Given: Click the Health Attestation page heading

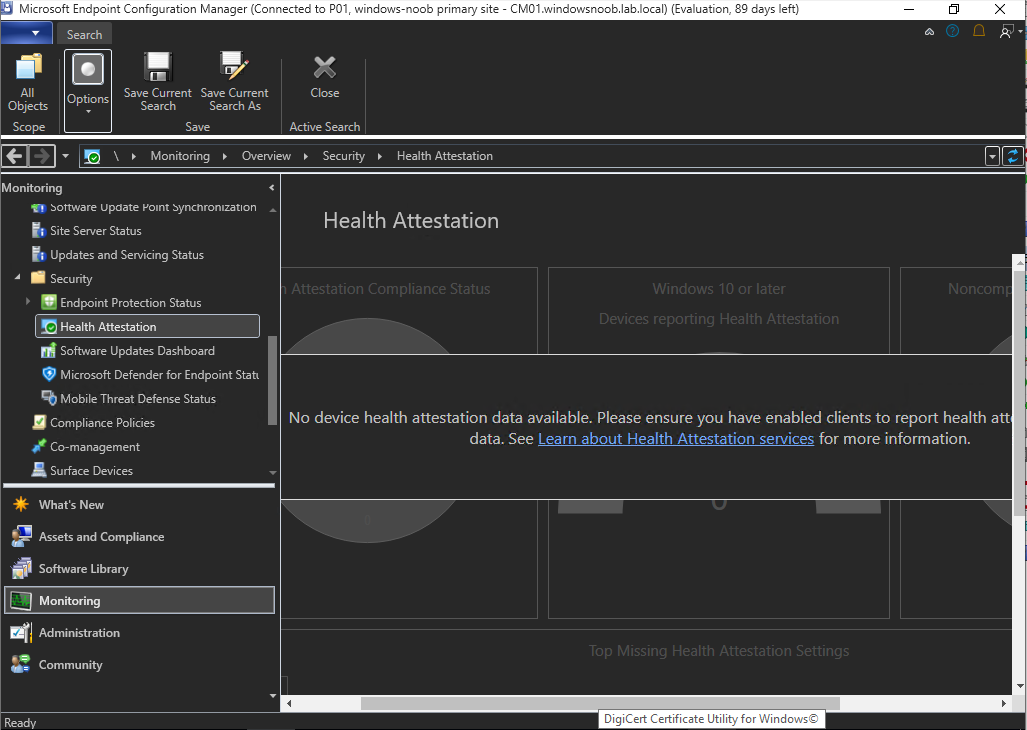Looking at the screenshot, I should click(411, 221).
